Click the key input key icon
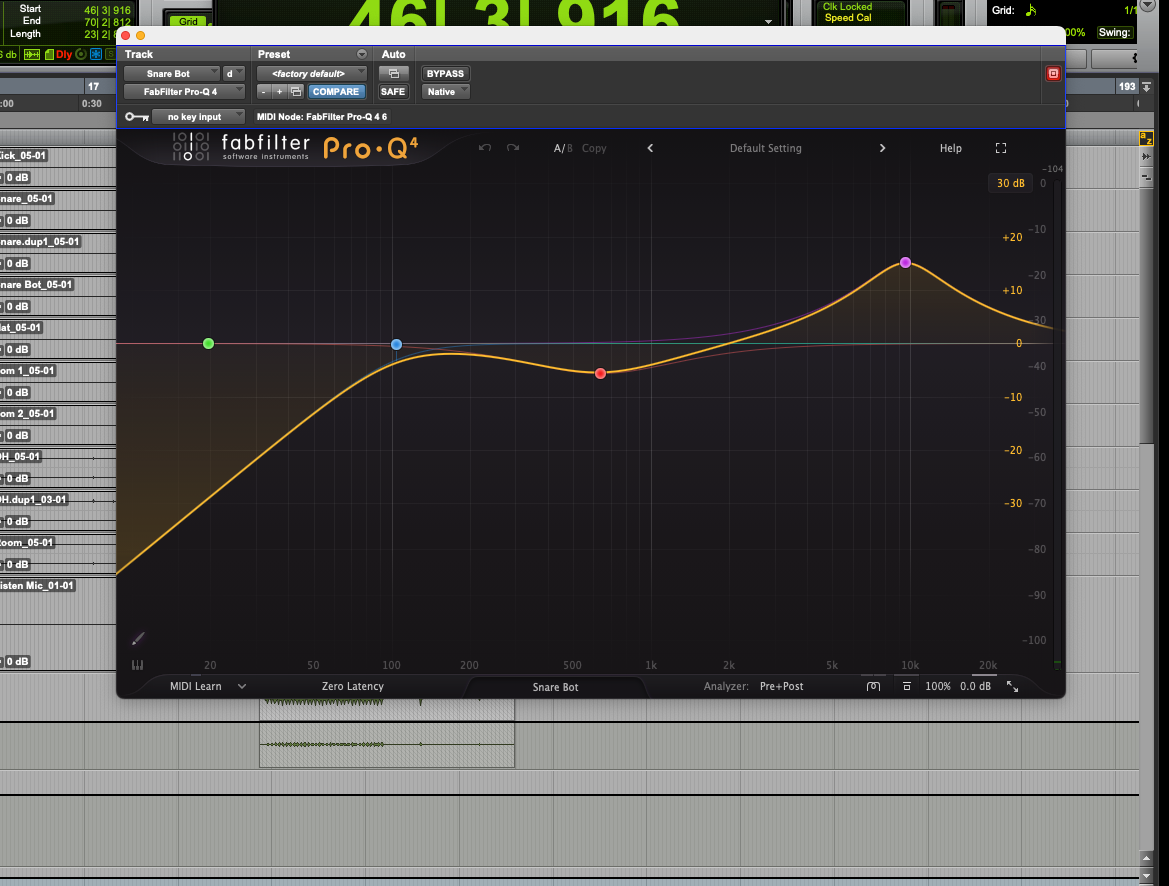 (x=136, y=116)
